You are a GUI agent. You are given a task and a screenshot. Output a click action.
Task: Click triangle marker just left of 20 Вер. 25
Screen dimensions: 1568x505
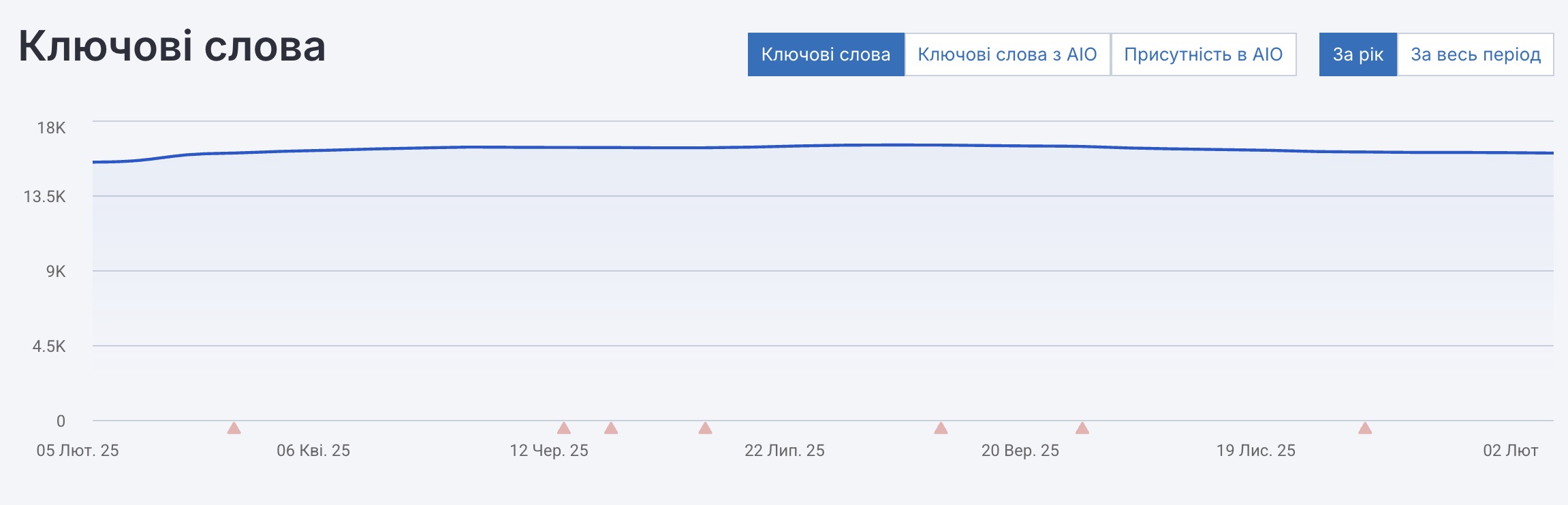pyautogui.click(x=941, y=428)
